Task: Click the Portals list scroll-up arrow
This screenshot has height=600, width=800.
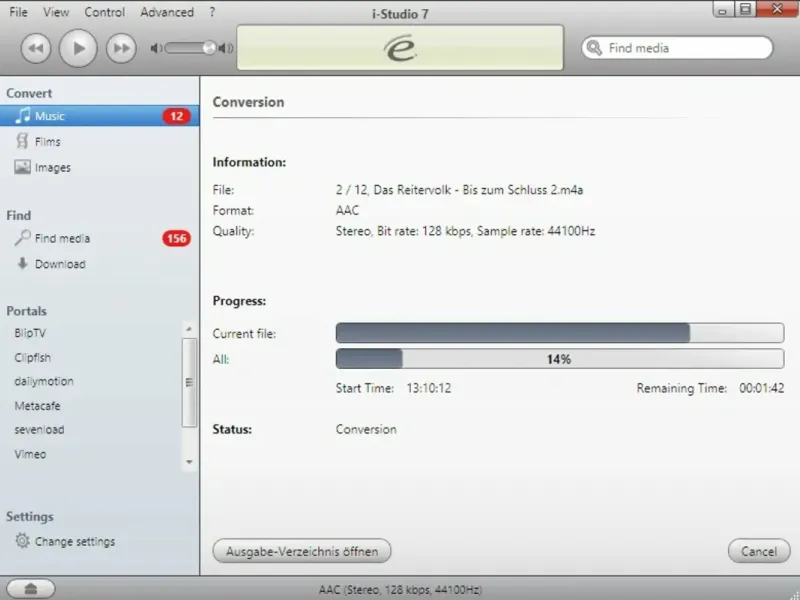Action: [x=189, y=329]
